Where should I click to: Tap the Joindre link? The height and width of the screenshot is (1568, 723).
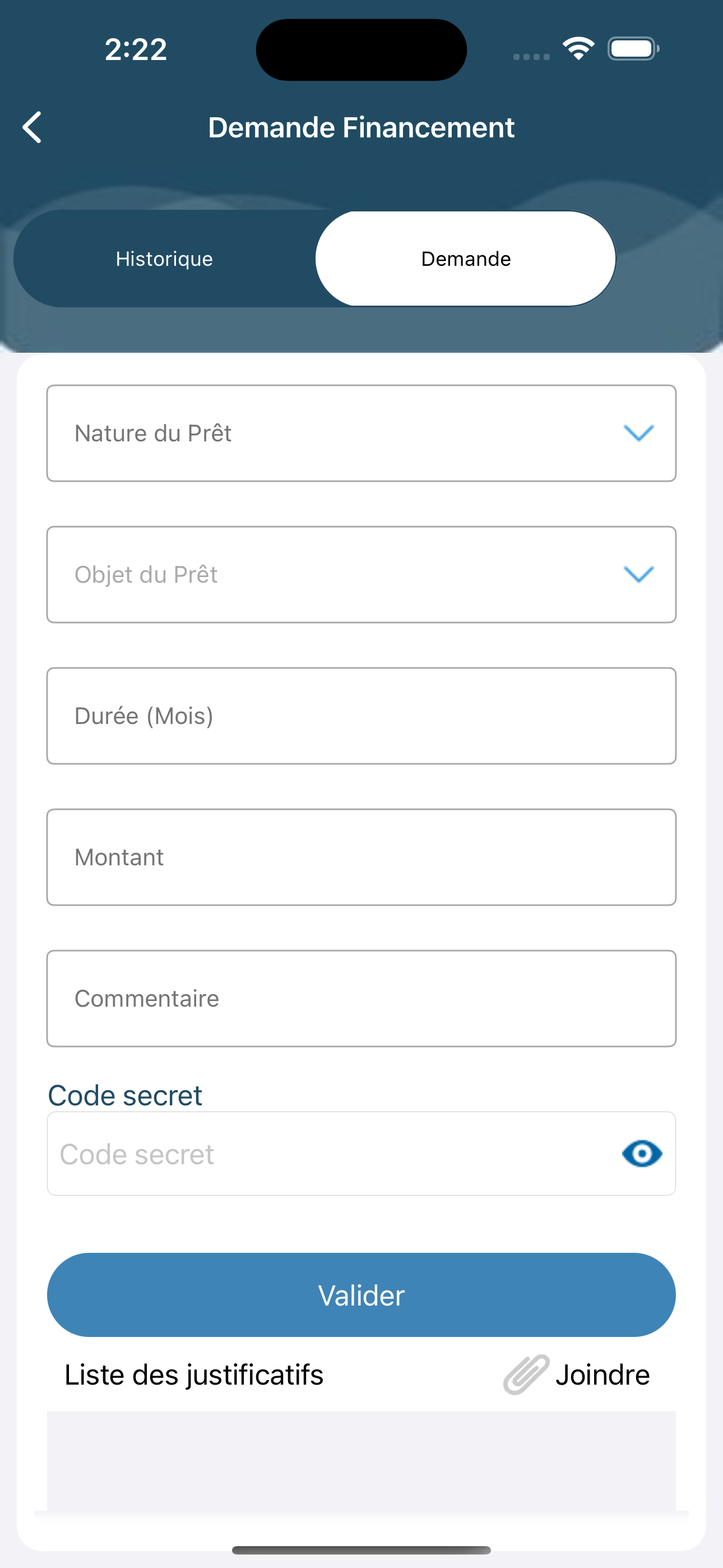click(x=602, y=1375)
